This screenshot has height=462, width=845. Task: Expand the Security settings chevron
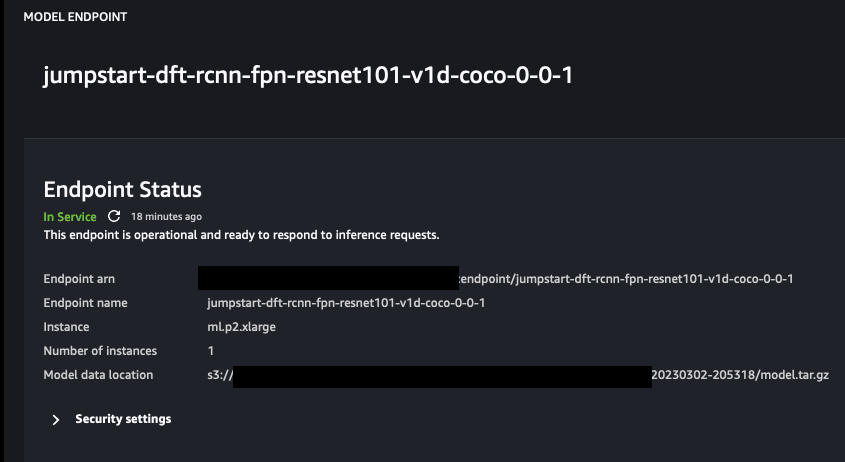click(x=56, y=419)
